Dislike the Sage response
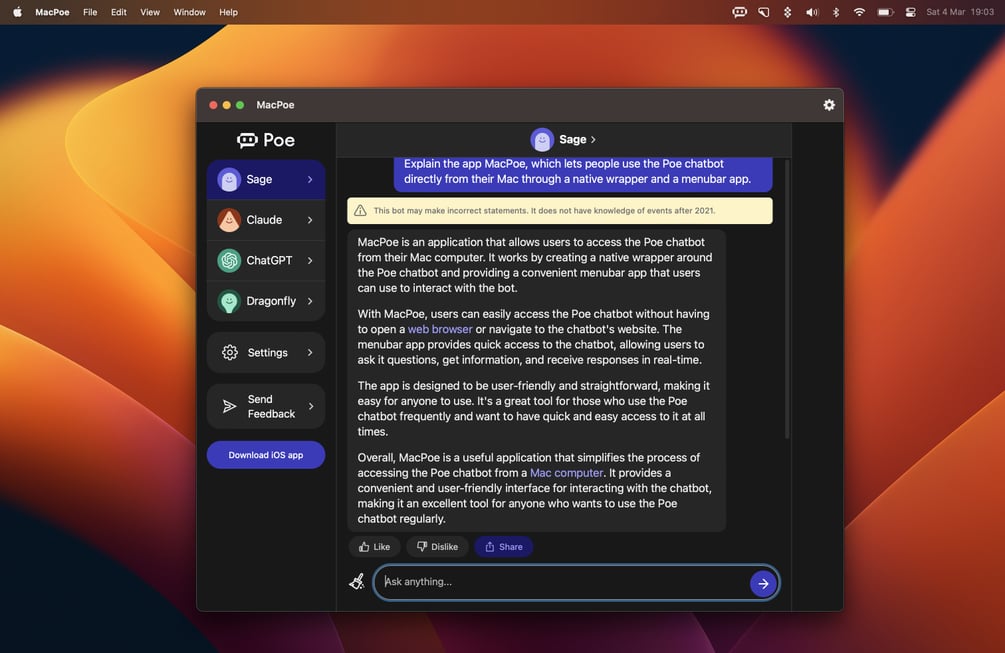The height and width of the screenshot is (653, 1005). tap(437, 547)
